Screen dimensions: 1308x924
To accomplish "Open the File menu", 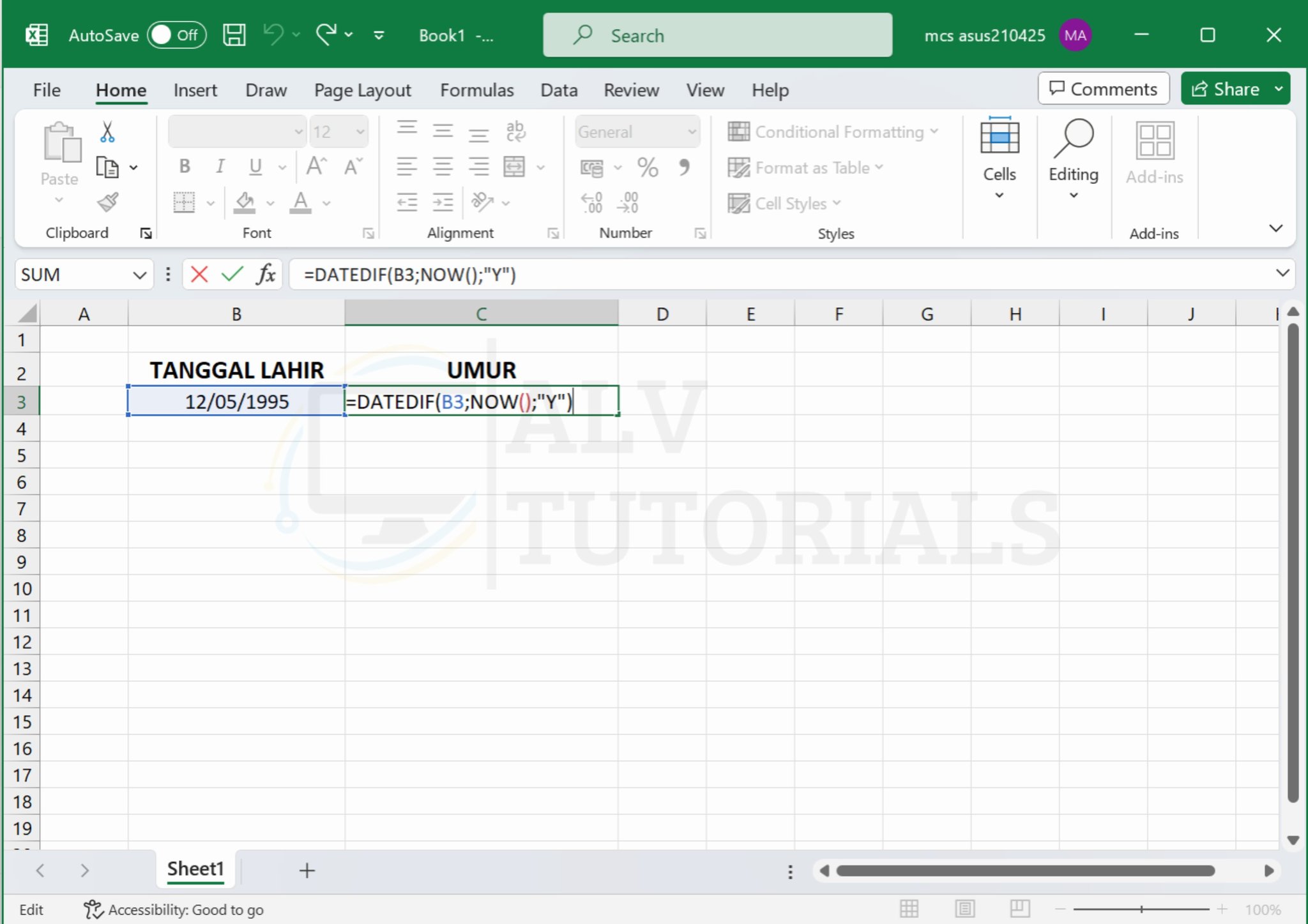I will click(47, 90).
